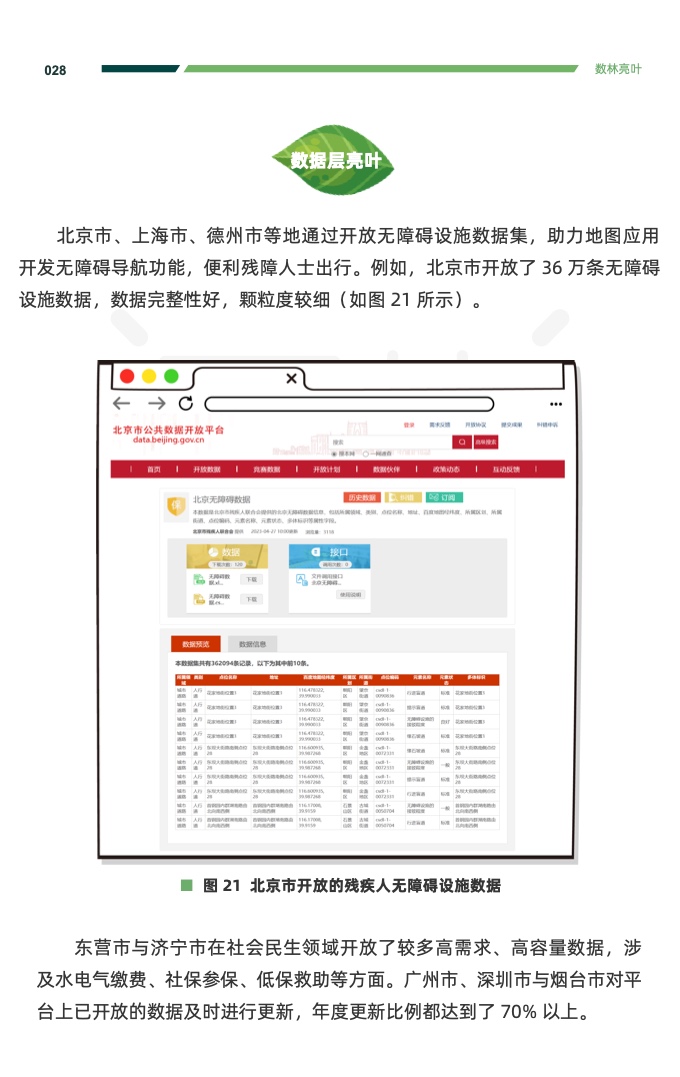Click the browser address bar
This screenshot has width=680, height=1077.
coord(350,404)
